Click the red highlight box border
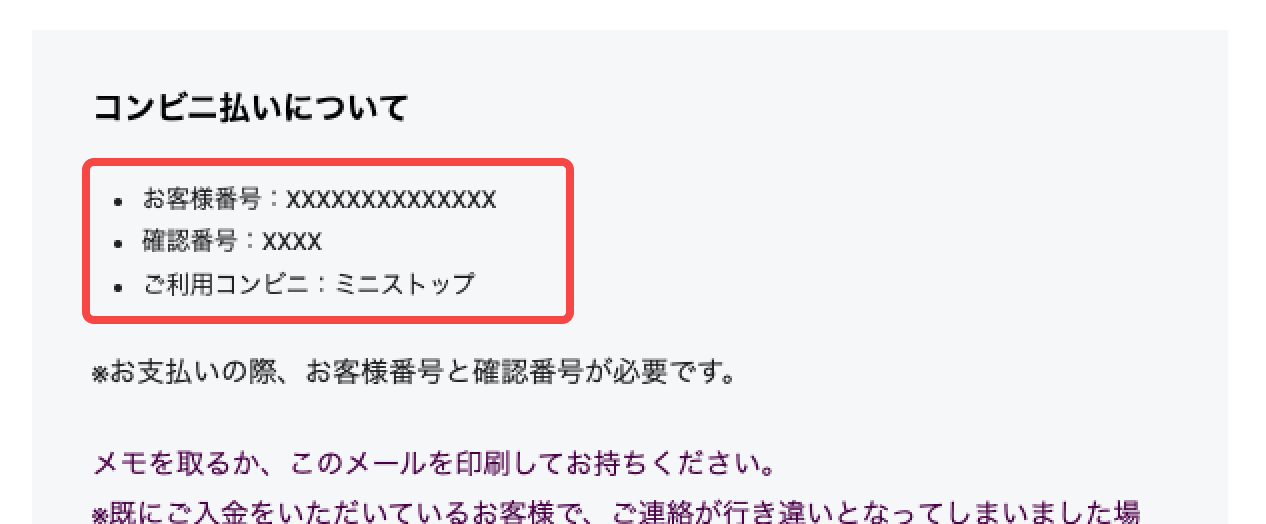Viewport: 1266px width, 524px height. click(86, 240)
